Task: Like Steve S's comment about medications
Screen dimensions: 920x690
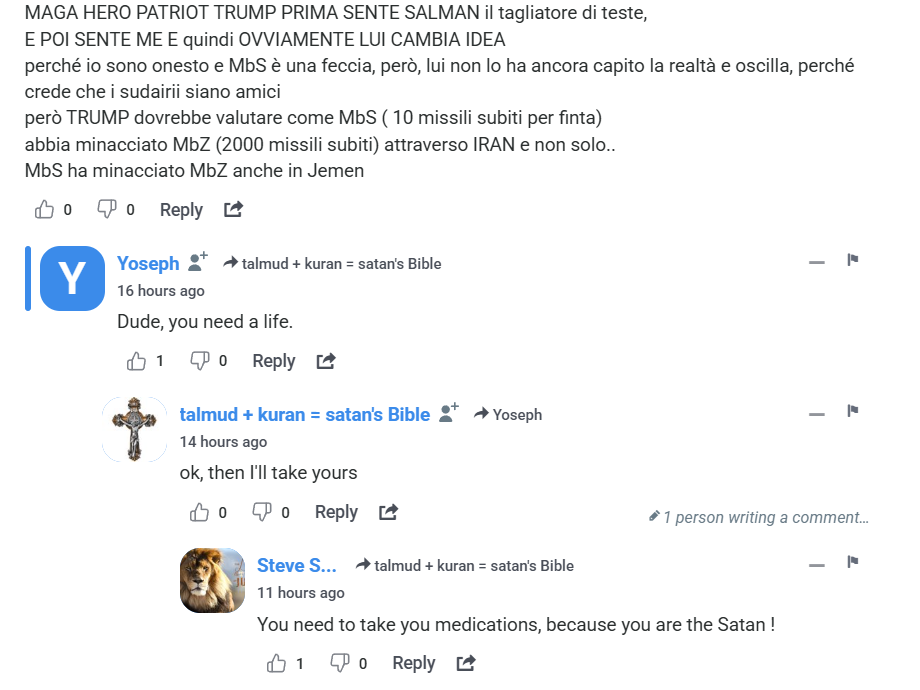Action: click(277, 663)
